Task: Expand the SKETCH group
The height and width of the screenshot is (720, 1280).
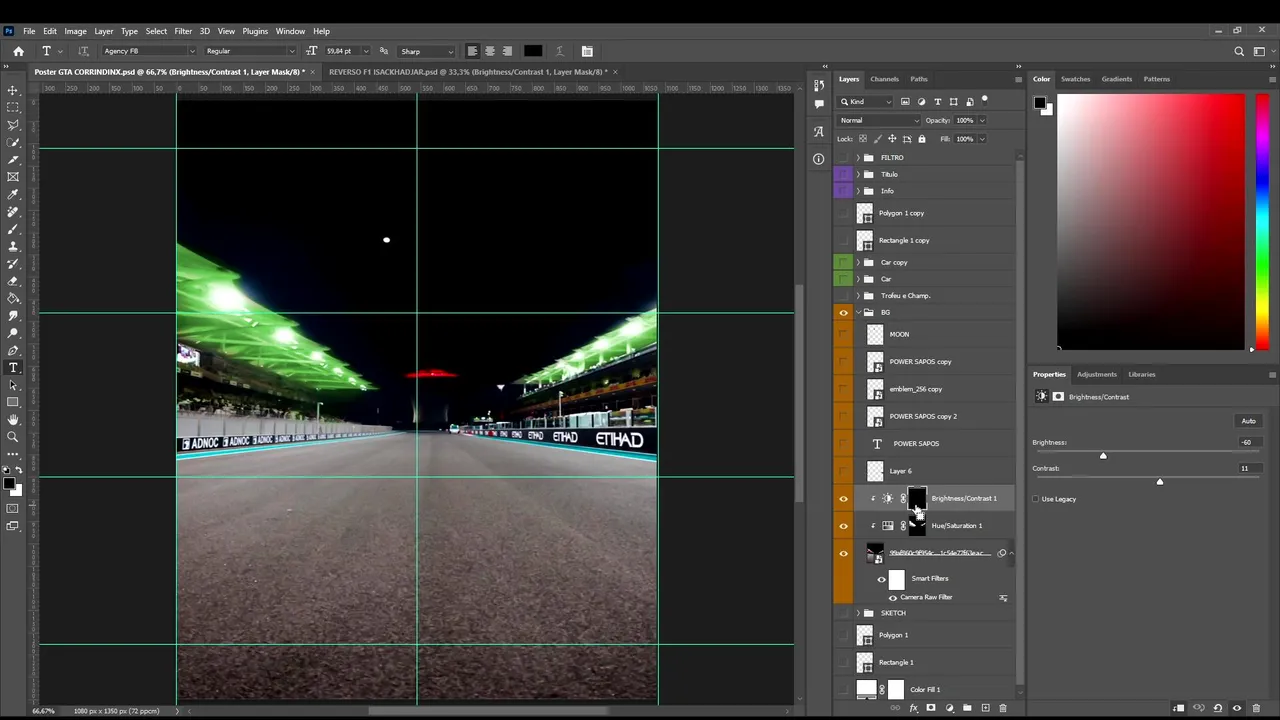Action: pyautogui.click(x=857, y=613)
